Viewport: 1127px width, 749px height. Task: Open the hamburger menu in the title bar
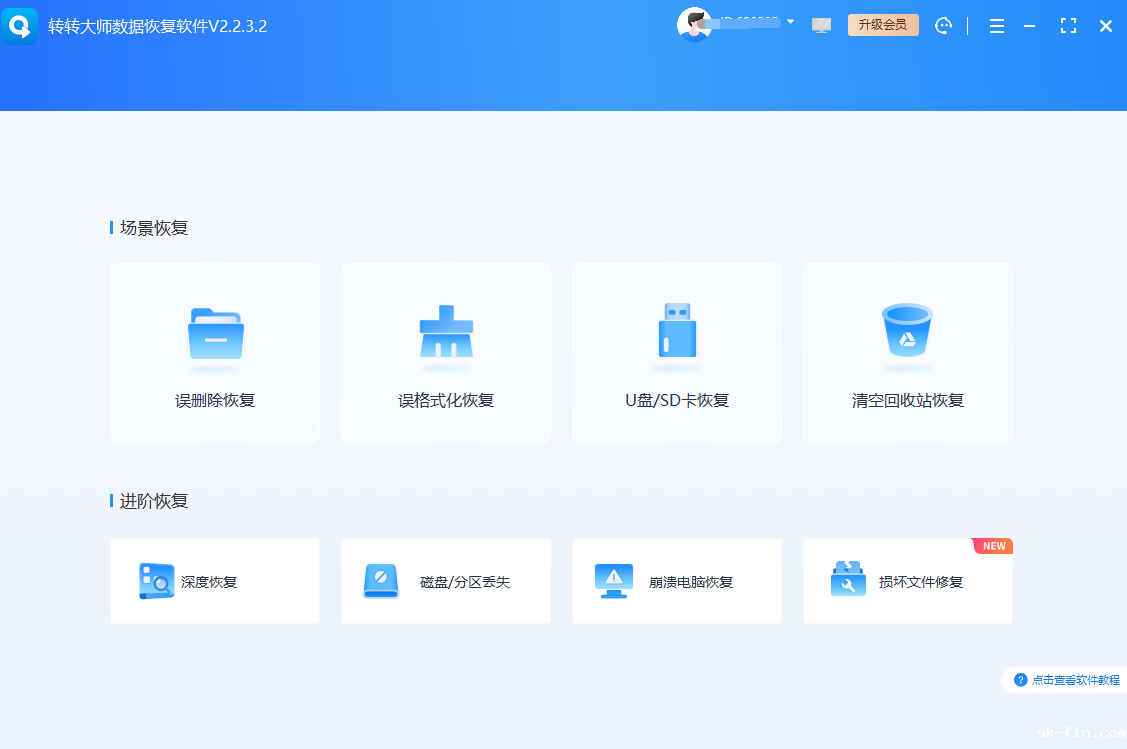point(997,26)
